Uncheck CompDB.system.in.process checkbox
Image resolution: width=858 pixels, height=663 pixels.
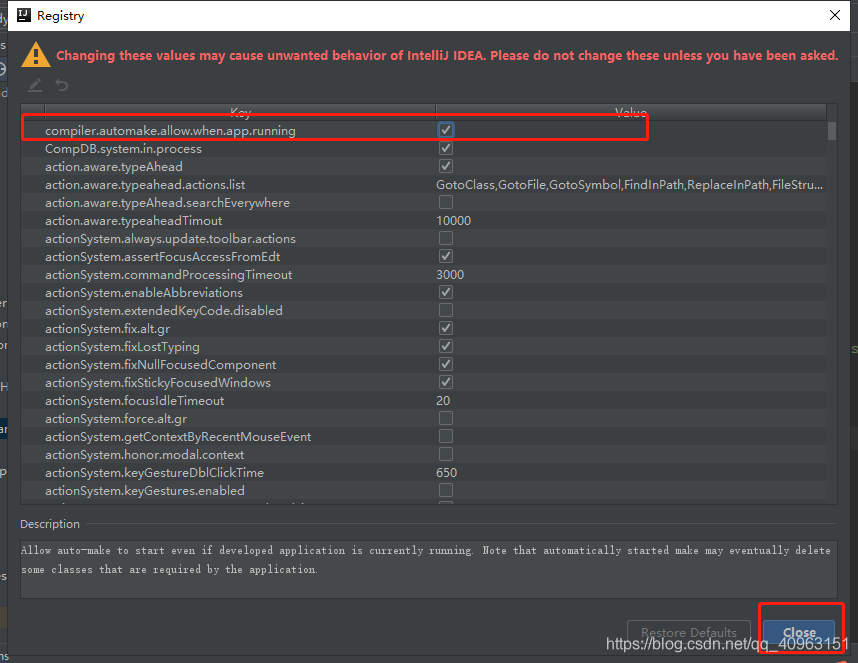446,148
